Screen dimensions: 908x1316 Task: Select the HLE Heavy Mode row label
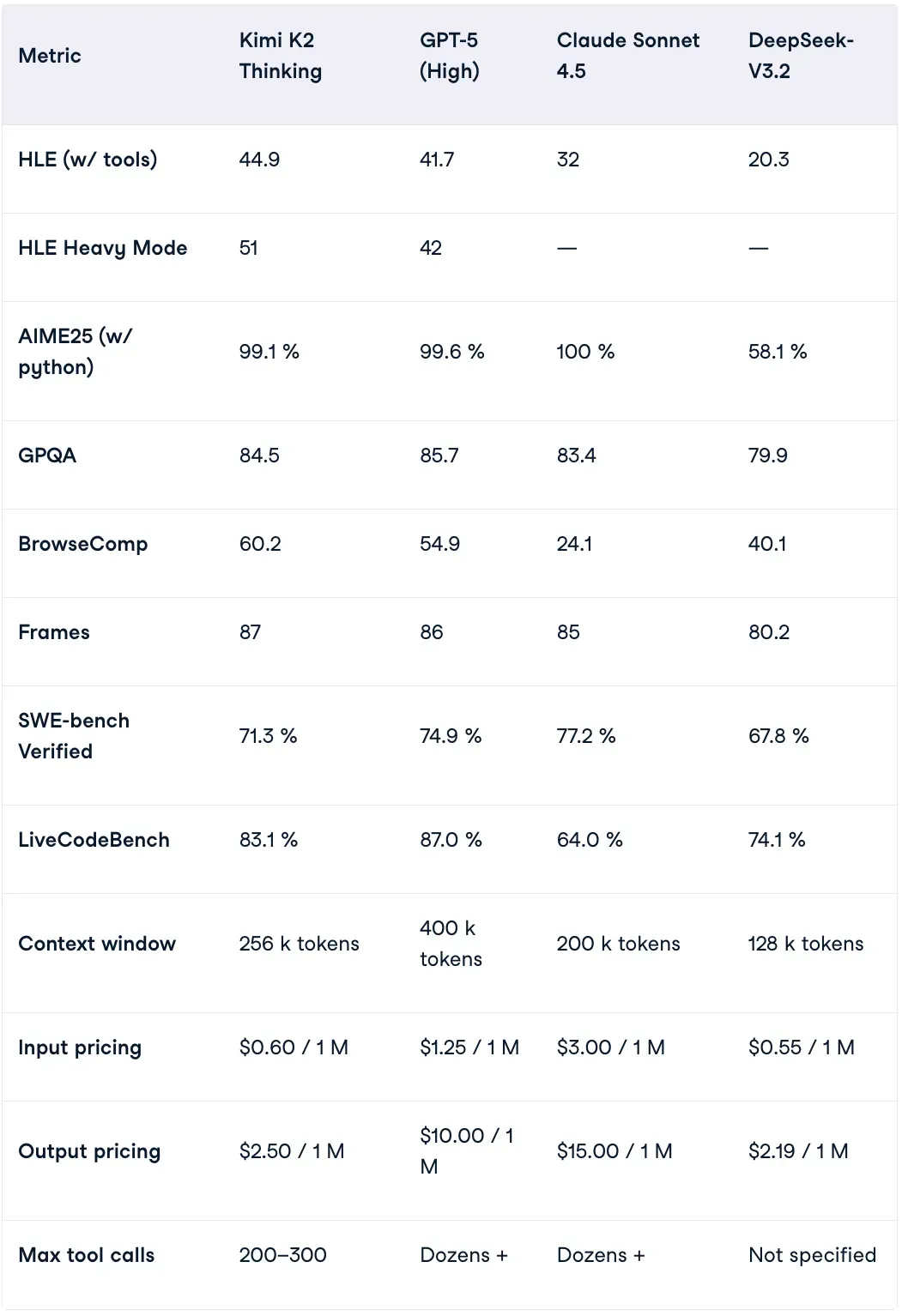(x=102, y=248)
